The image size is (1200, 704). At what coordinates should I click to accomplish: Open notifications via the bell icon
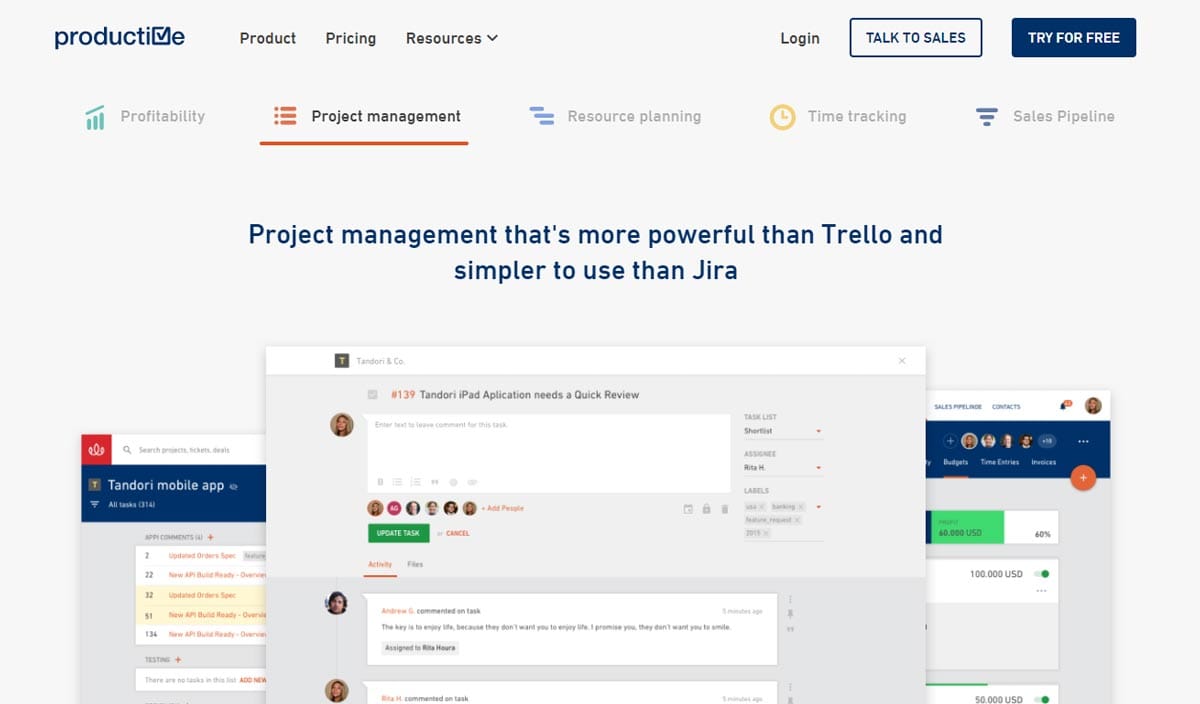1063,405
